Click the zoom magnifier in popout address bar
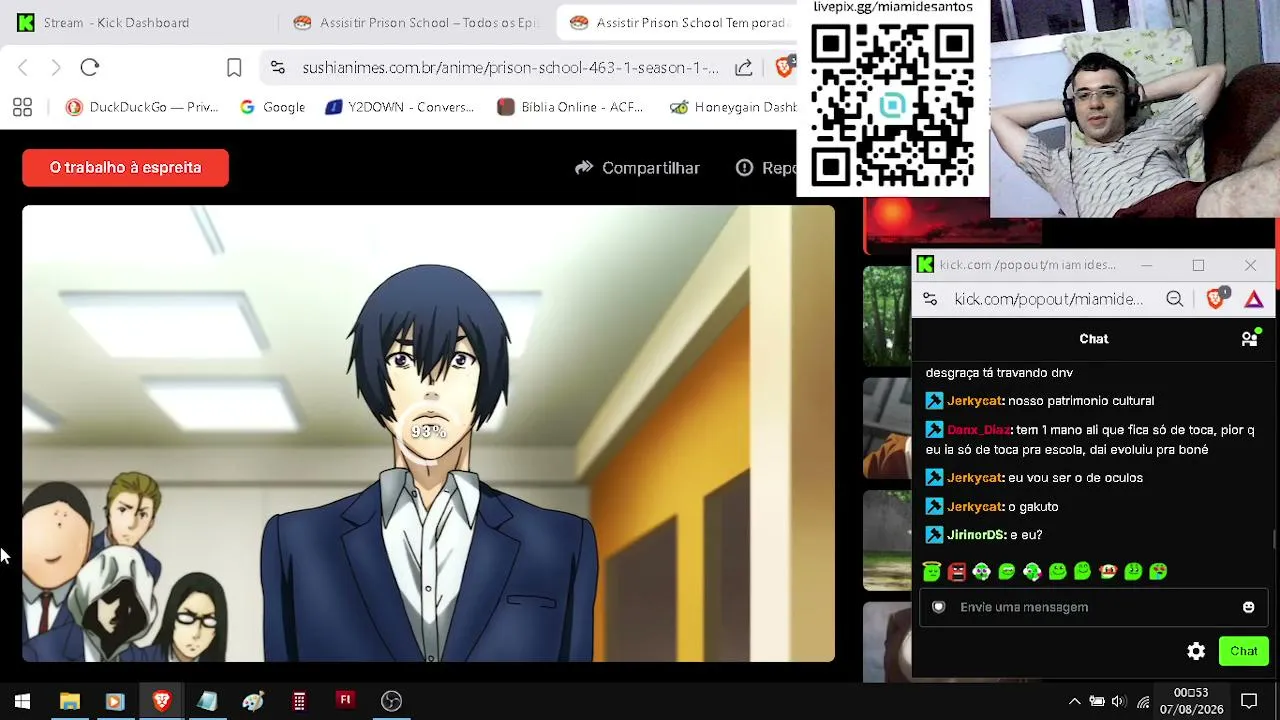This screenshot has width=1280, height=720. (1175, 299)
